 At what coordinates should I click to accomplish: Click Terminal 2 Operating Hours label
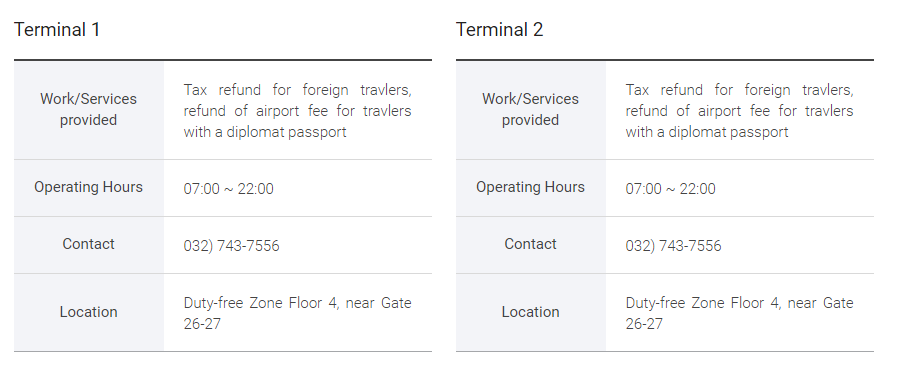click(530, 187)
